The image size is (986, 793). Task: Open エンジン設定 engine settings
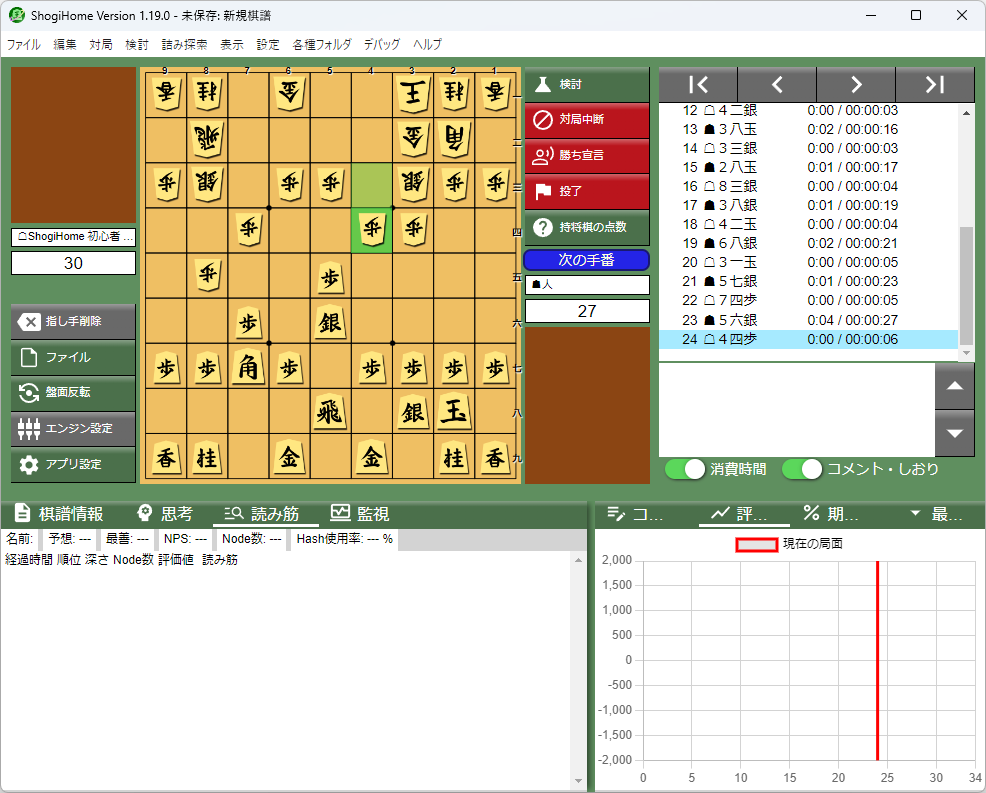coord(73,428)
